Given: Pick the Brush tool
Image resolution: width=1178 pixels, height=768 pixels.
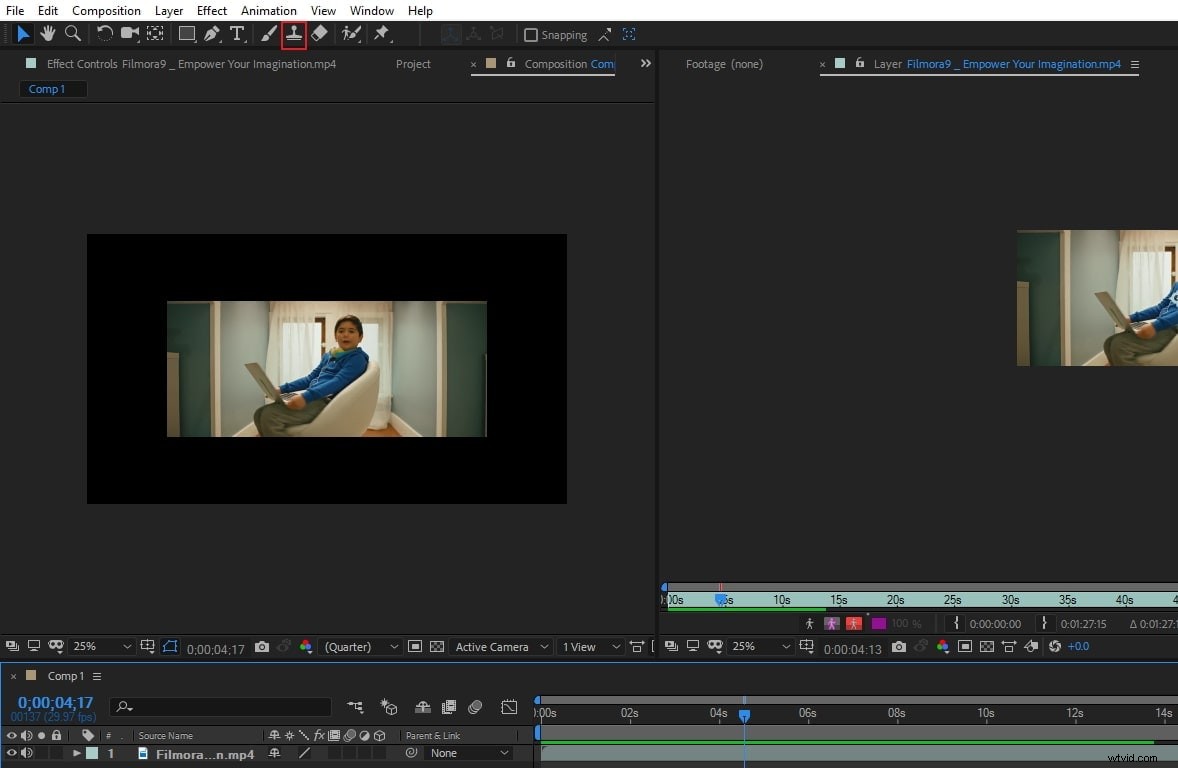Looking at the screenshot, I should point(267,34).
